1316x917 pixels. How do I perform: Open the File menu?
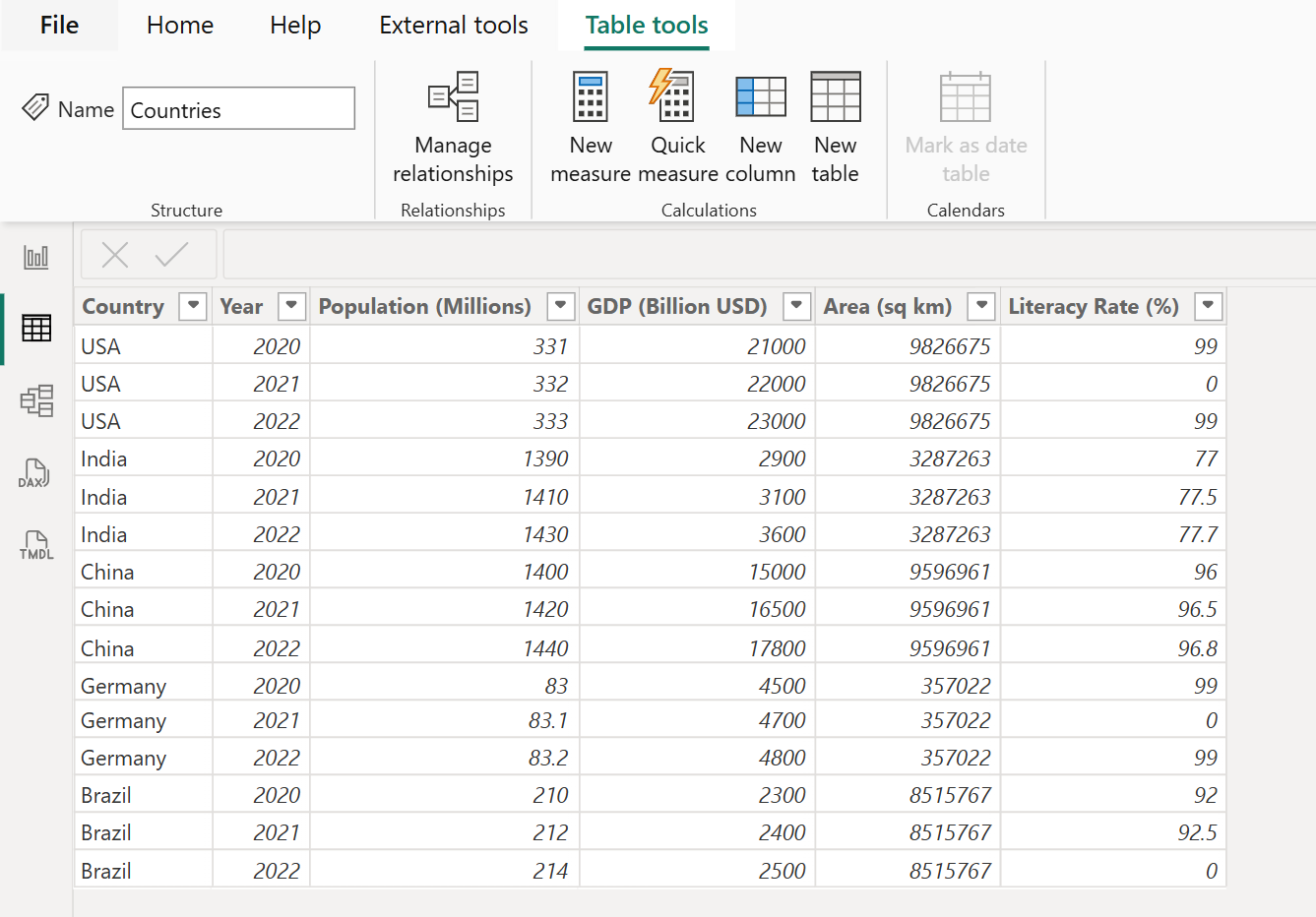click(x=59, y=25)
